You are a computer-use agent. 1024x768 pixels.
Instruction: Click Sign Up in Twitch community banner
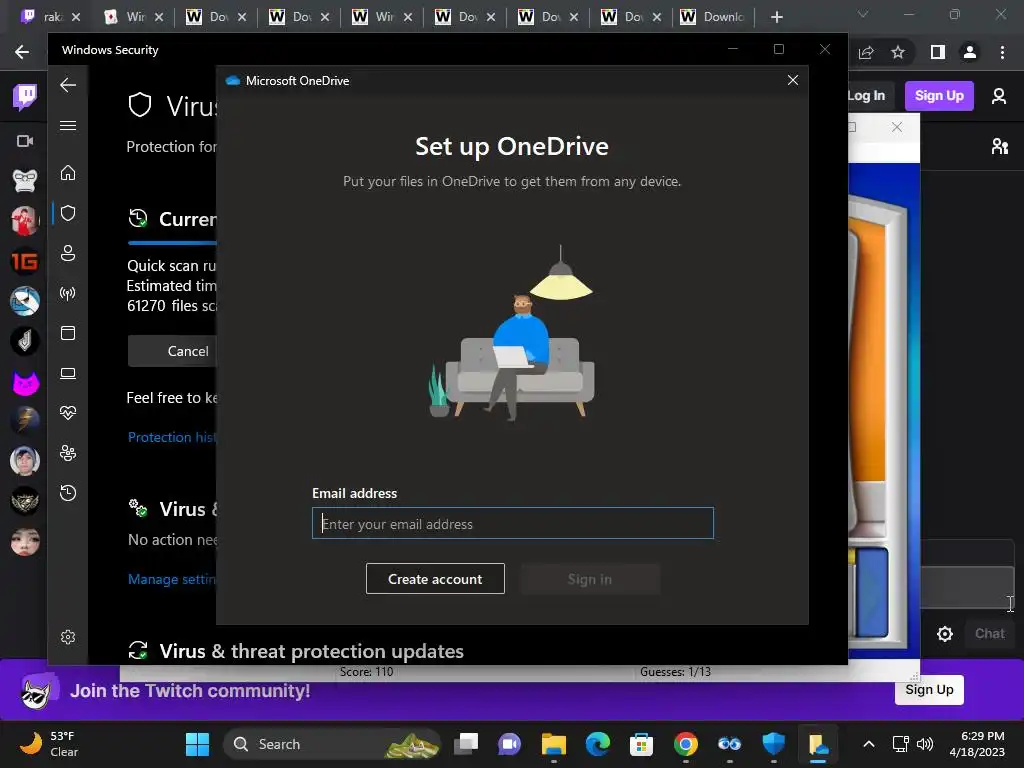(x=929, y=690)
